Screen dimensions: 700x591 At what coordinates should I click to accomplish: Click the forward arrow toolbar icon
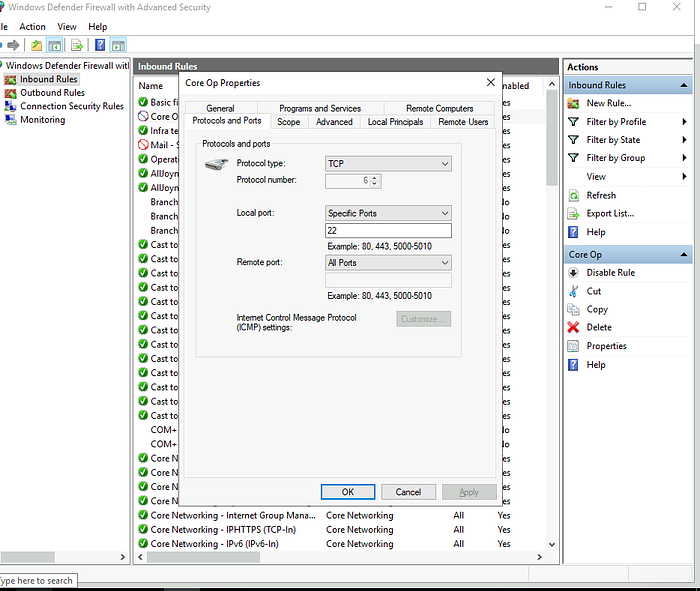click(13, 45)
